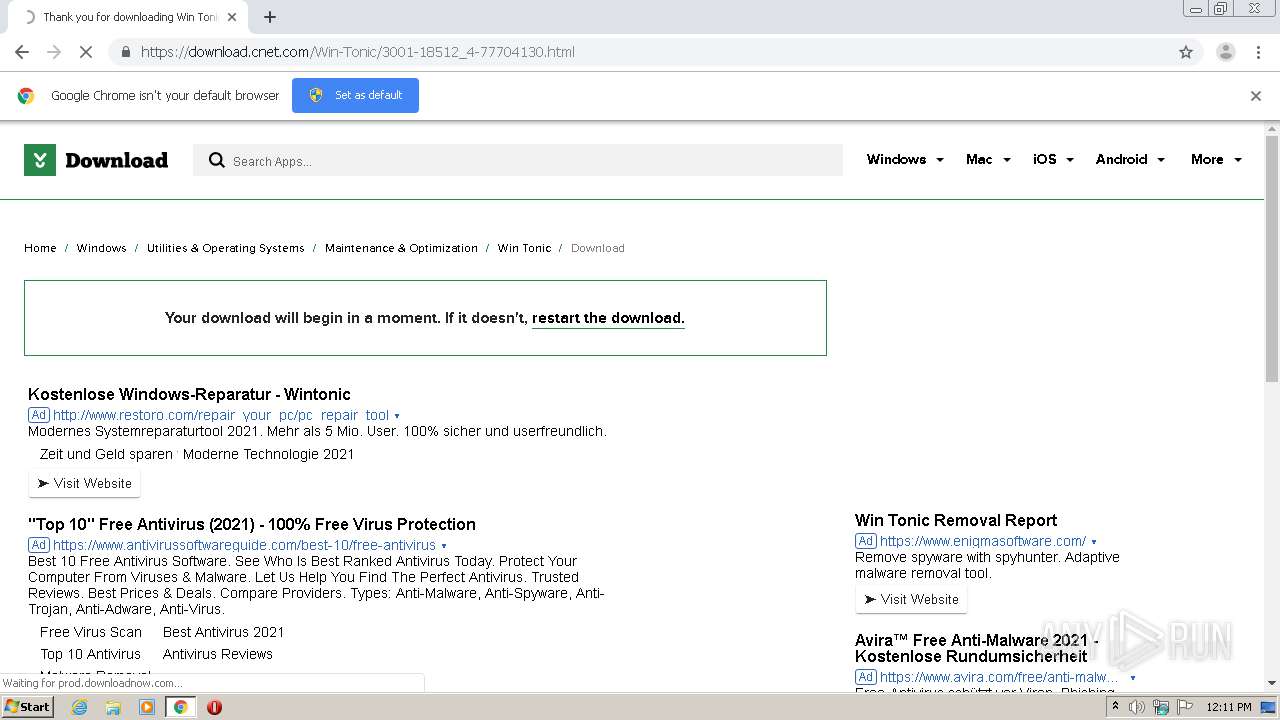Open the Avira Free Anti-Malware ad headline
The image size is (1280, 720).
click(976, 648)
